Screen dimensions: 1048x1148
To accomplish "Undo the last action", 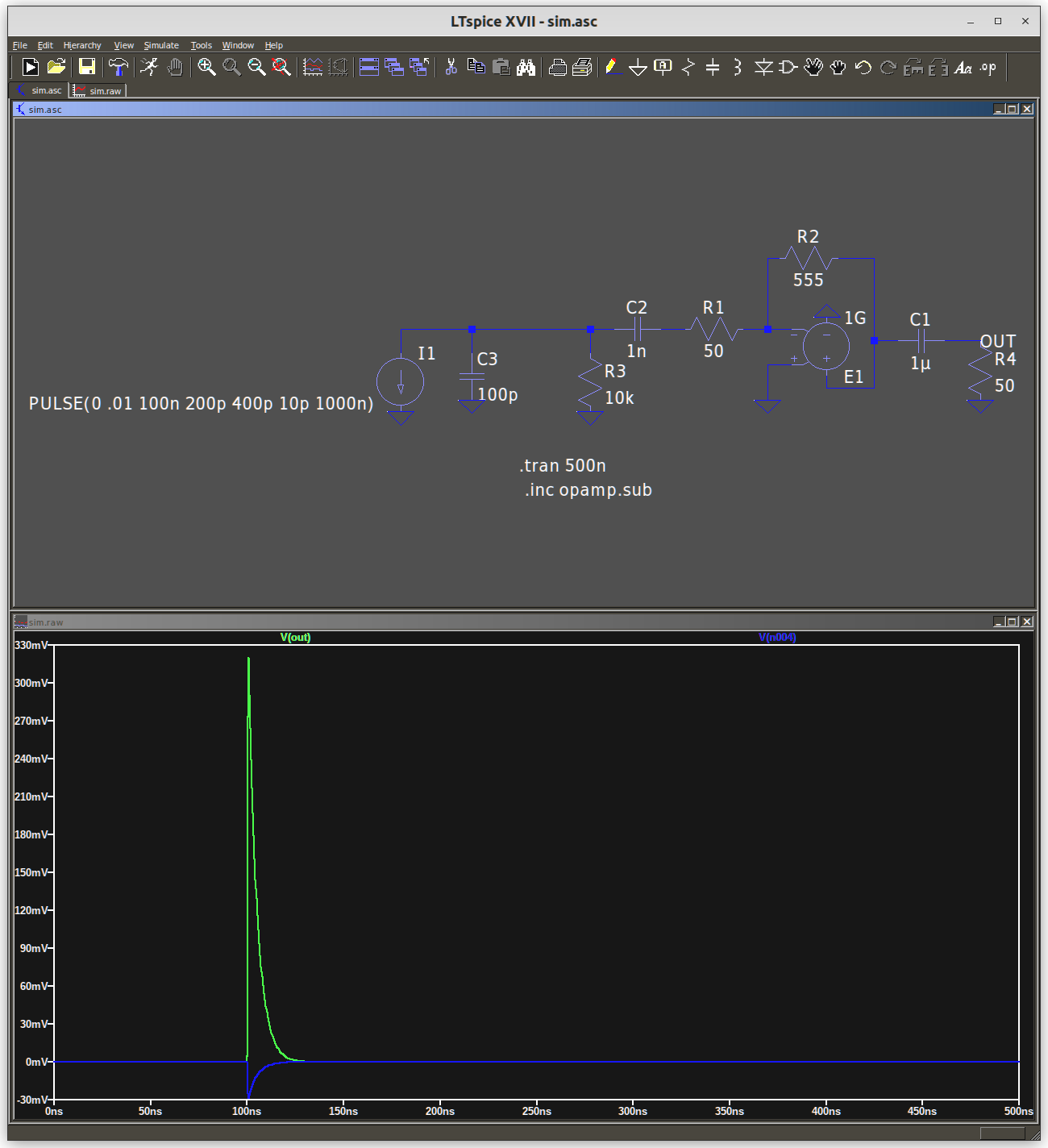I will click(x=863, y=68).
